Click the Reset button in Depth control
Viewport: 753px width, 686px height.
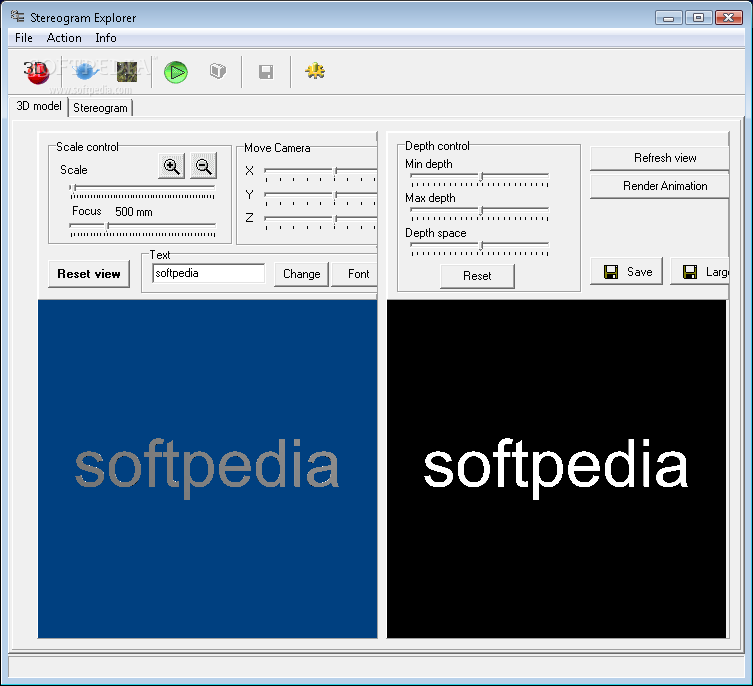(477, 276)
